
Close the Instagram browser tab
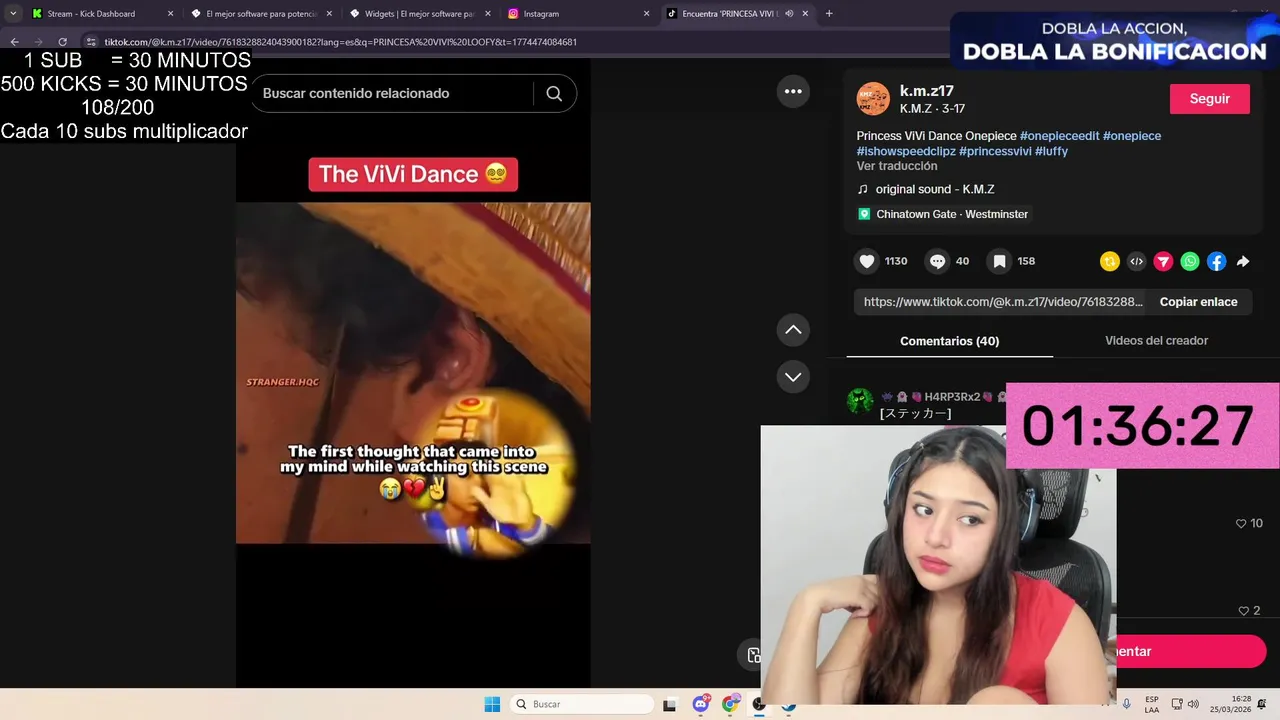[x=646, y=14]
